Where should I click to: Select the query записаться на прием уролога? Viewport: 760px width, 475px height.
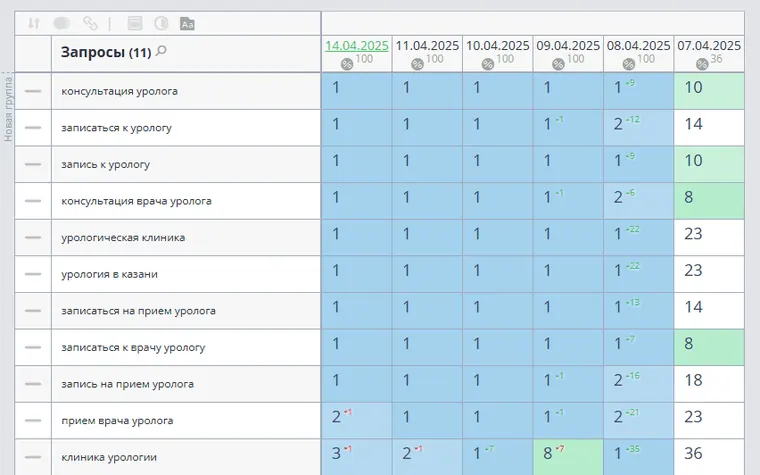[x=138, y=311]
